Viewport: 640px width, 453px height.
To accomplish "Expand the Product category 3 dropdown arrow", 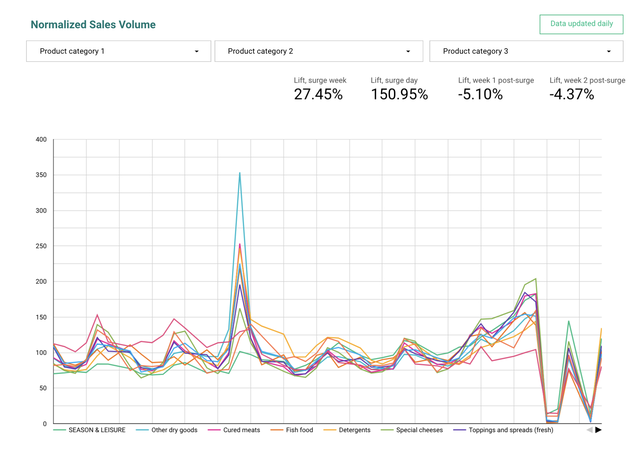I will (x=609, y=51).
